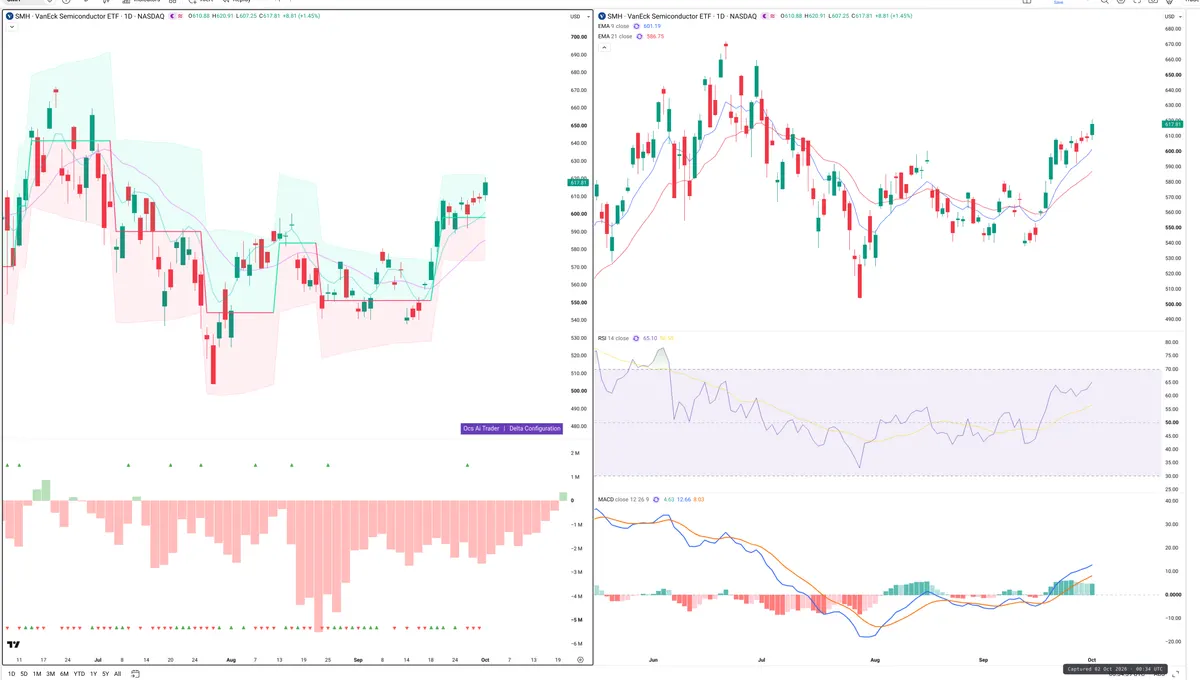This screenshot has width=1200, height=680.
Task: Click the 700.00 label on left price axis
Action: click(577, 37)
